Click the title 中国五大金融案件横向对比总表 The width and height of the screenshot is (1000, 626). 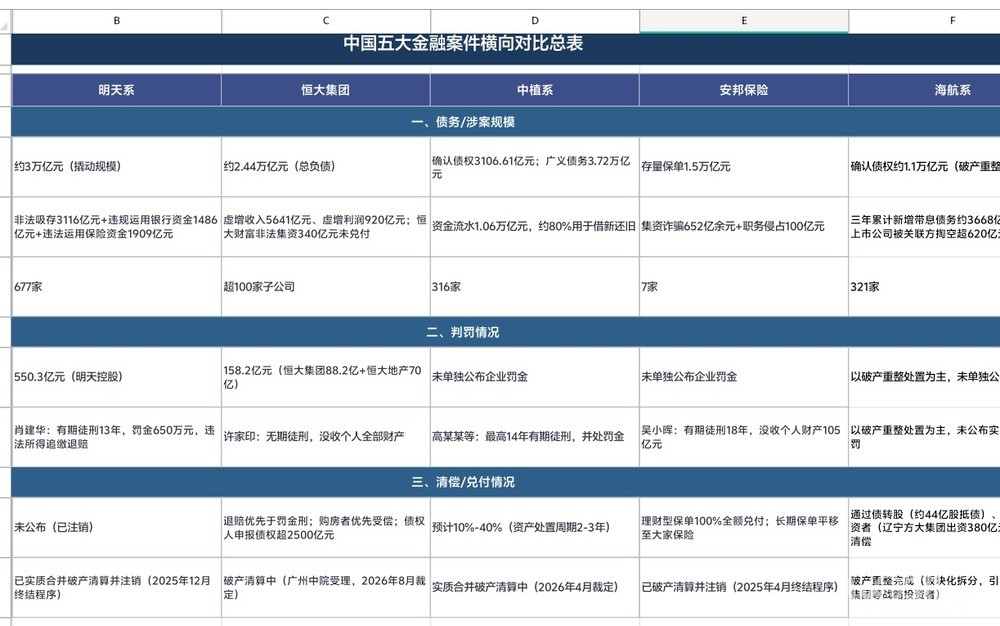coord(464,43)
